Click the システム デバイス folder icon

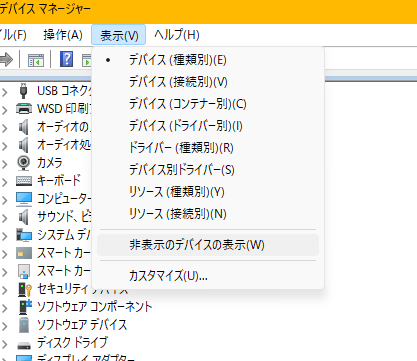coord(24,235)
